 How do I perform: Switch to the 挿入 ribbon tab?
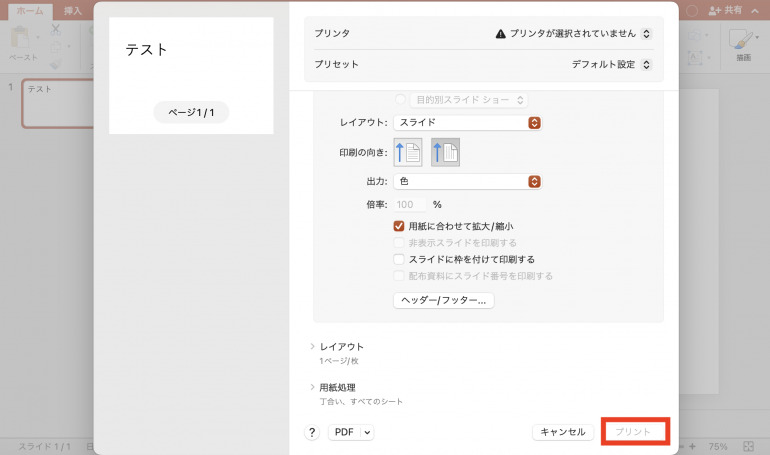(x=73, y=10)
